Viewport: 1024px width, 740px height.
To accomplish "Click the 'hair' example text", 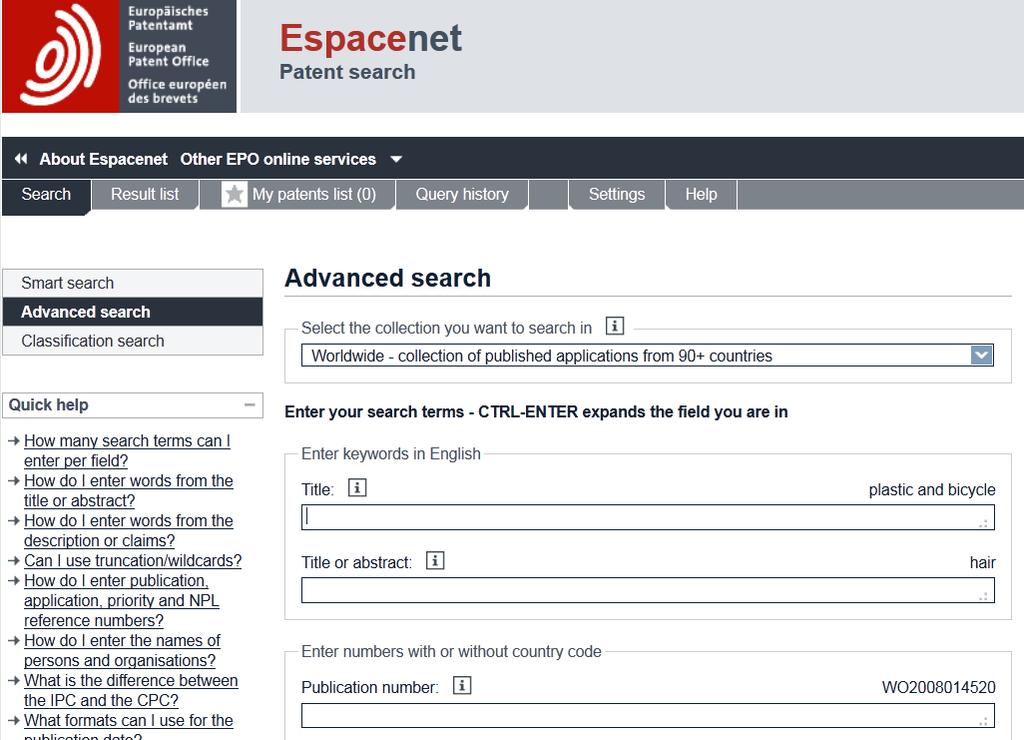I will [x=982, y=562].
